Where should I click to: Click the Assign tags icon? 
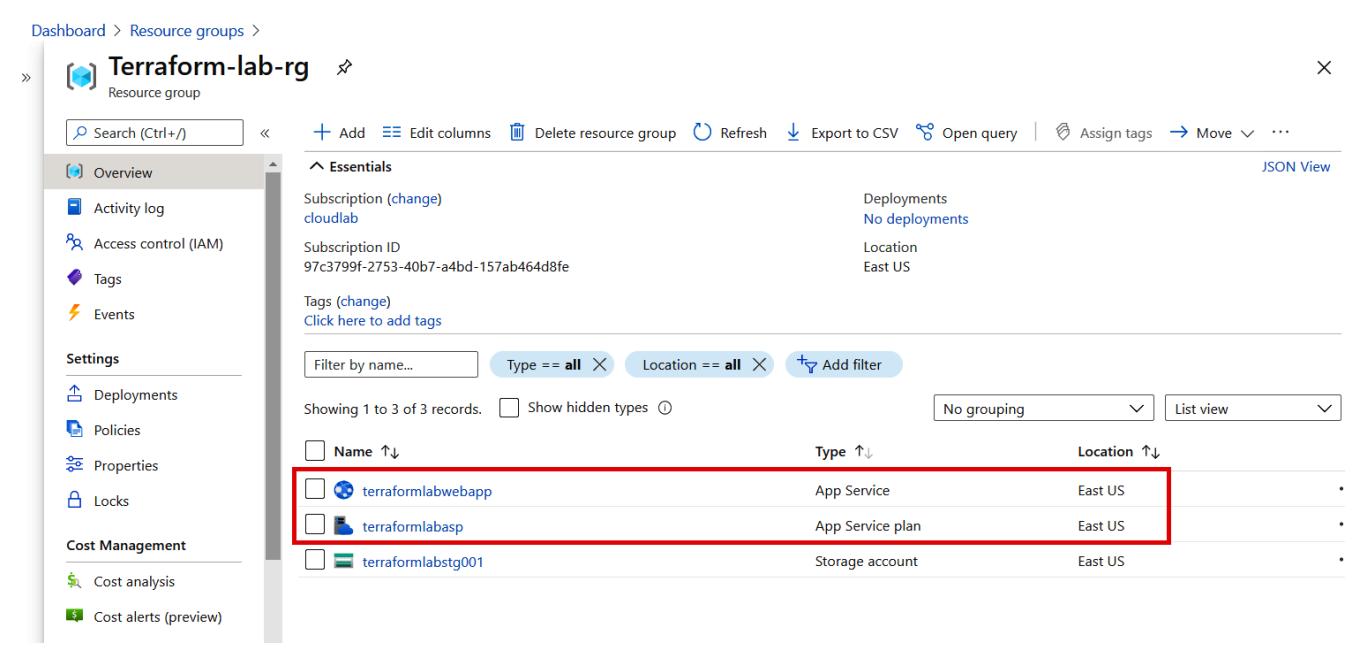tap(1065, 133)
